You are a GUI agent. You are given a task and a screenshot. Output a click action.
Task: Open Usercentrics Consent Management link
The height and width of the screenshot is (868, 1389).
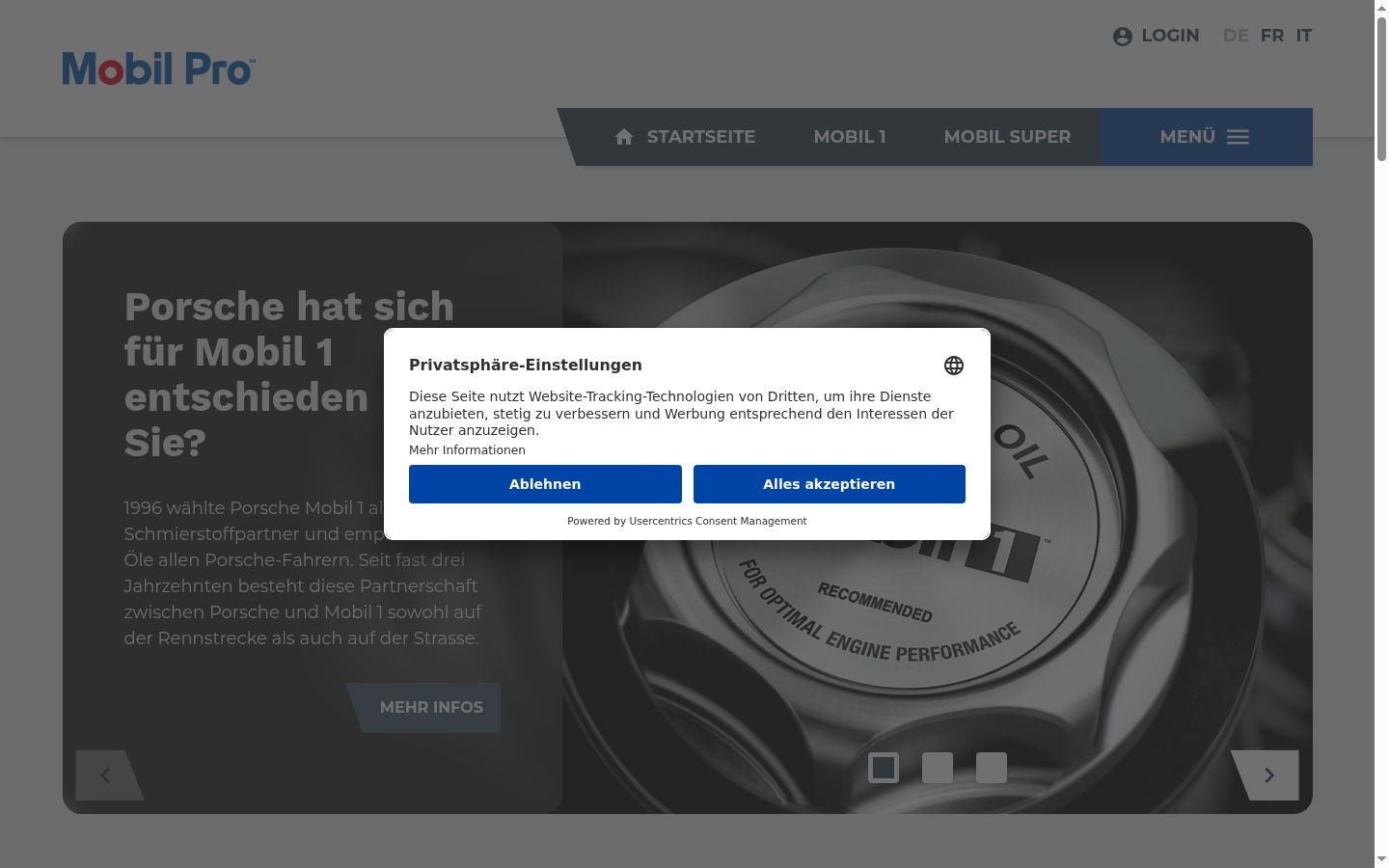718,521
